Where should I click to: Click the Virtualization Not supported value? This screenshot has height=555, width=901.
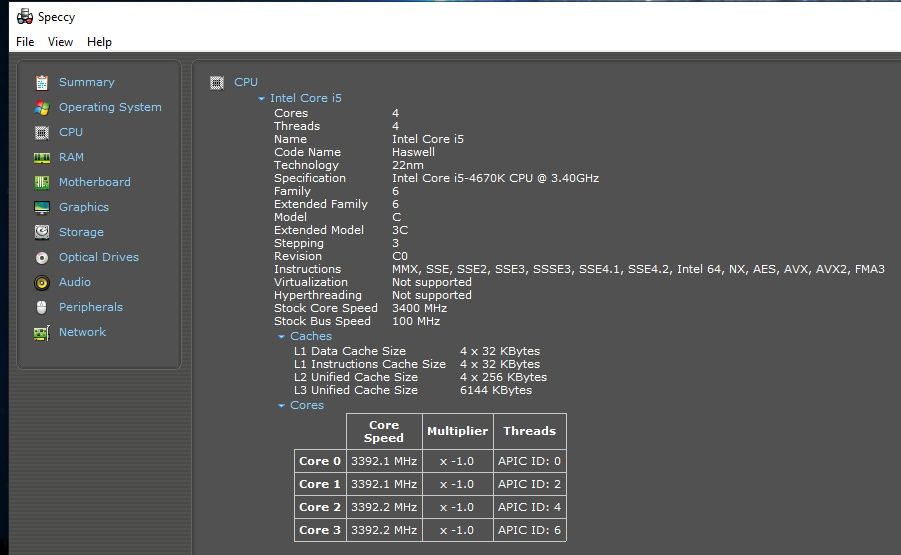click(432, 282)
